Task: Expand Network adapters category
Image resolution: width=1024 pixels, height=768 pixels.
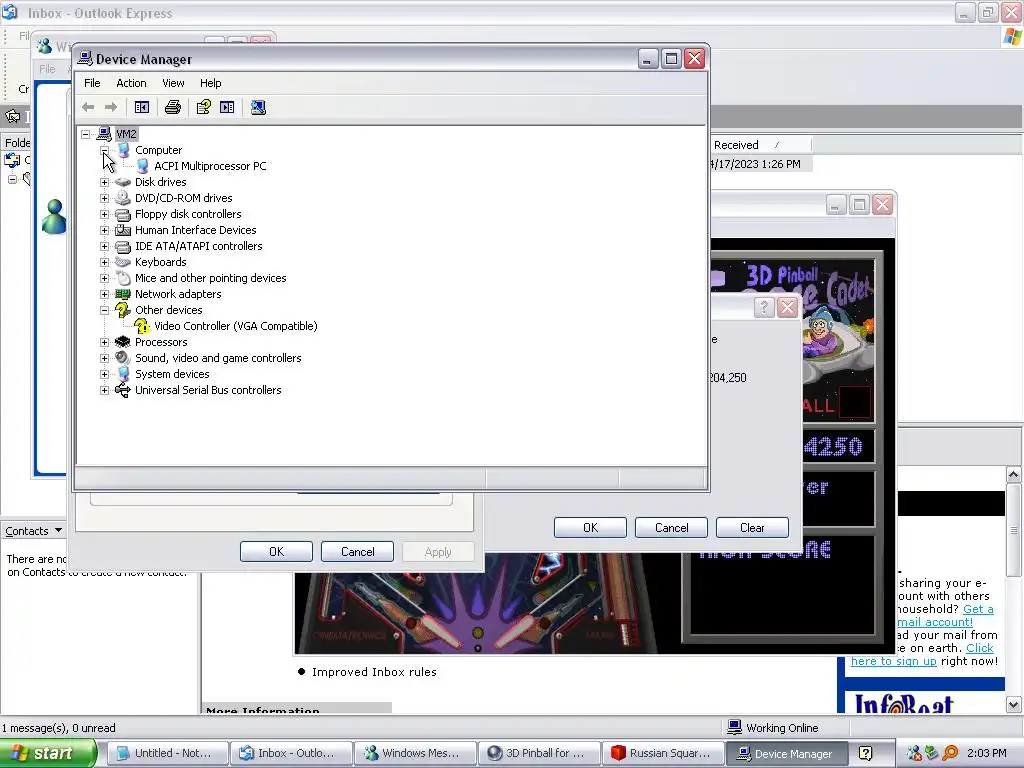Action: [x=104, y=294]
